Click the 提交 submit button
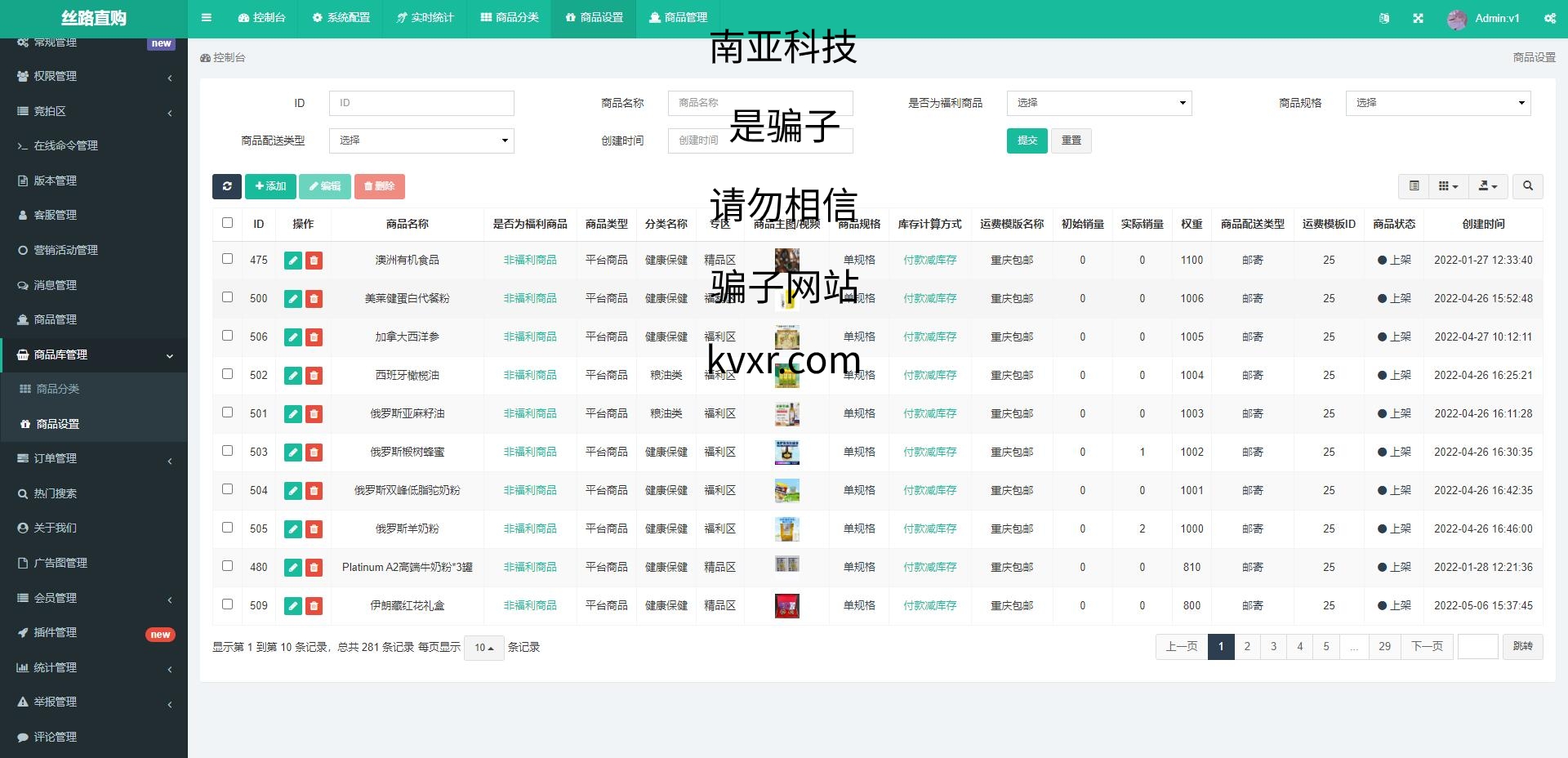Viewport: 1568px width, 758px height. pyautogui.click(x=1027, y=140)
